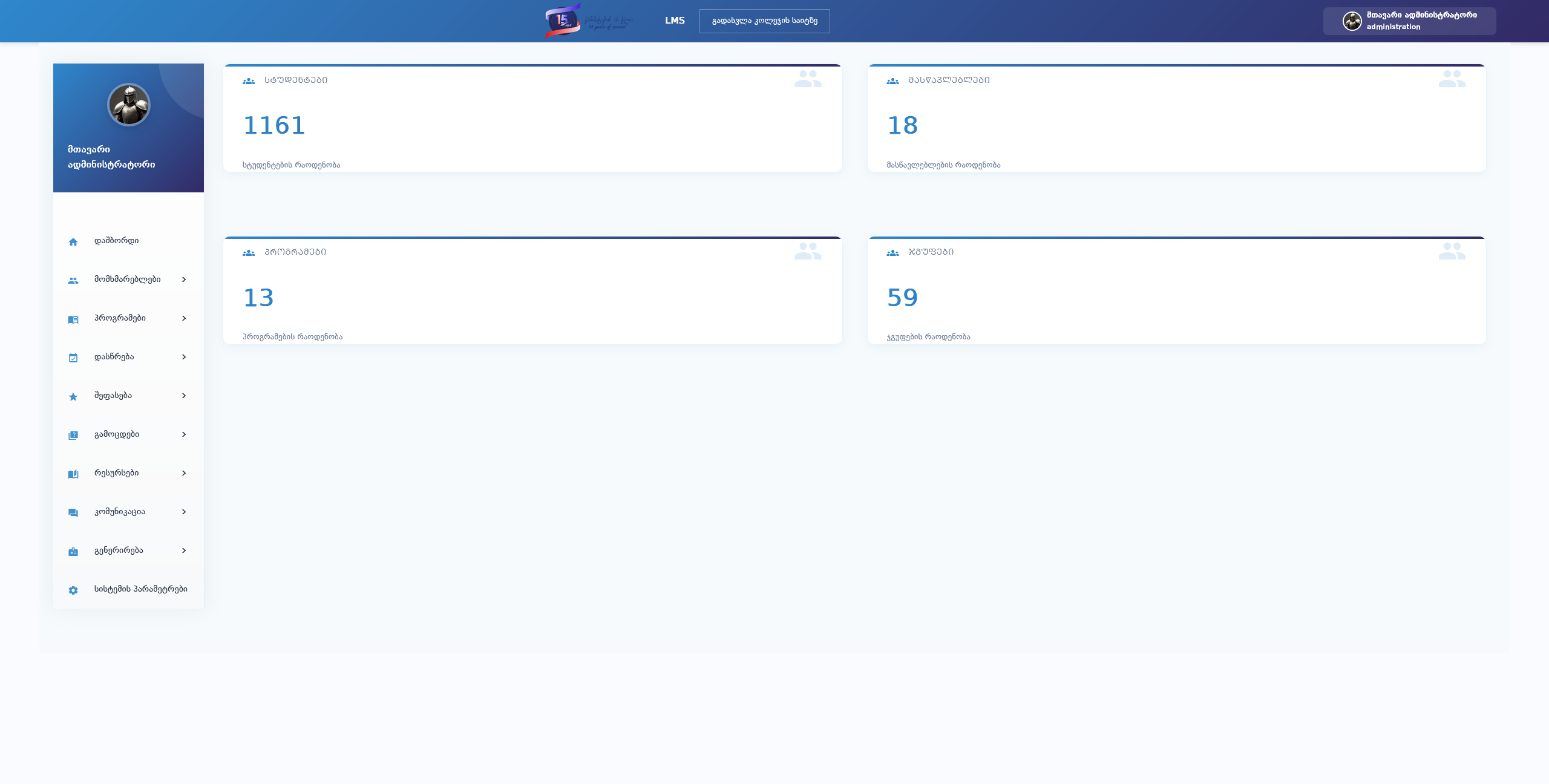
Task: Open the სისტემის პარამეტრები menu item
Action: pos(140,589)
